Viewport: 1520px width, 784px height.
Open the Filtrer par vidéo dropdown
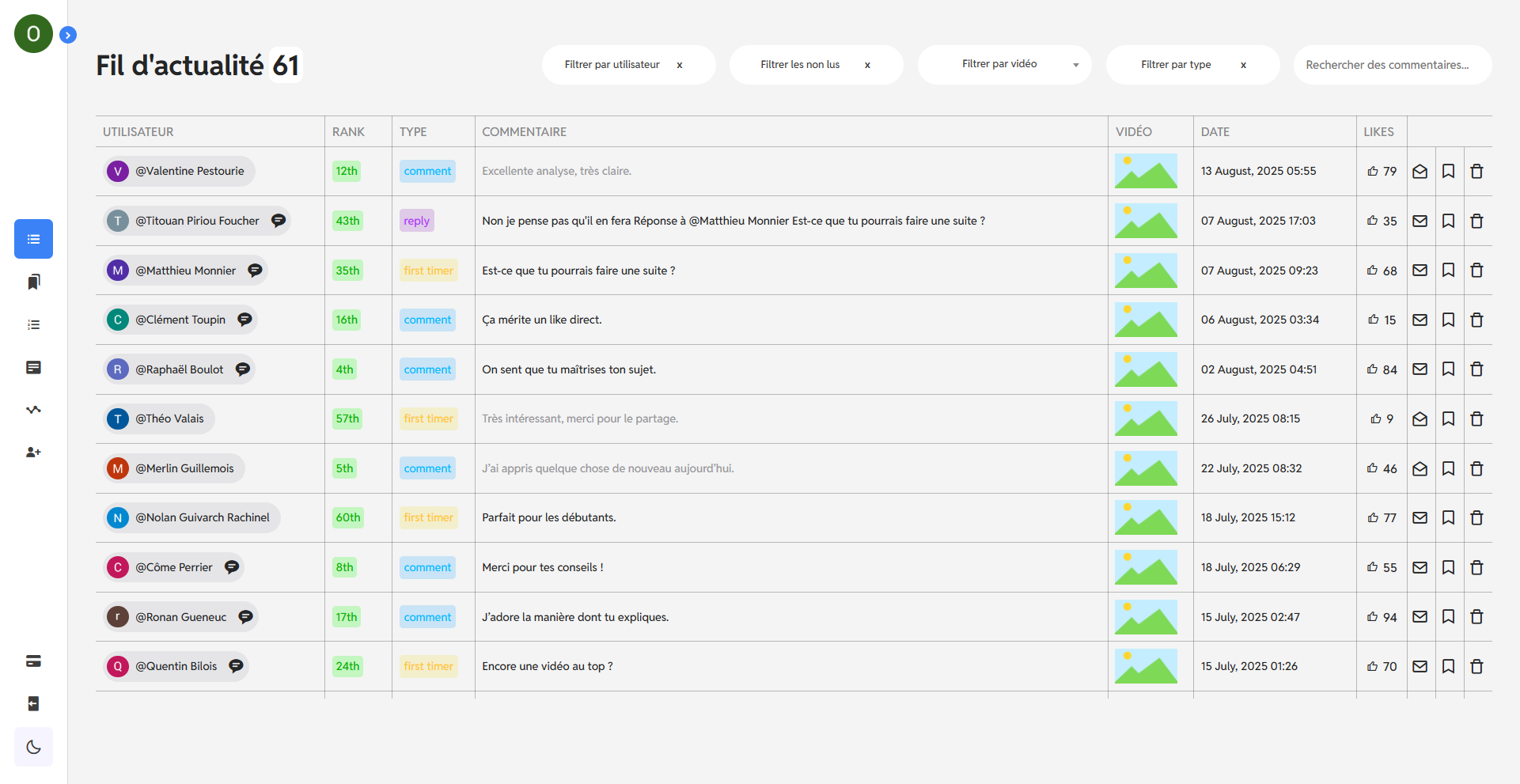pos(1004,65)
